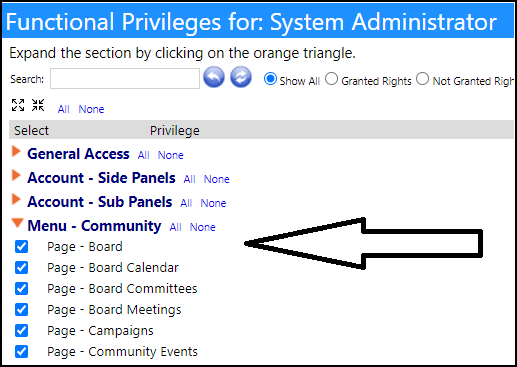517x367 pixels.
Task: Click into the Search input field
Action: pyautogui.click(x=125, y=79)
